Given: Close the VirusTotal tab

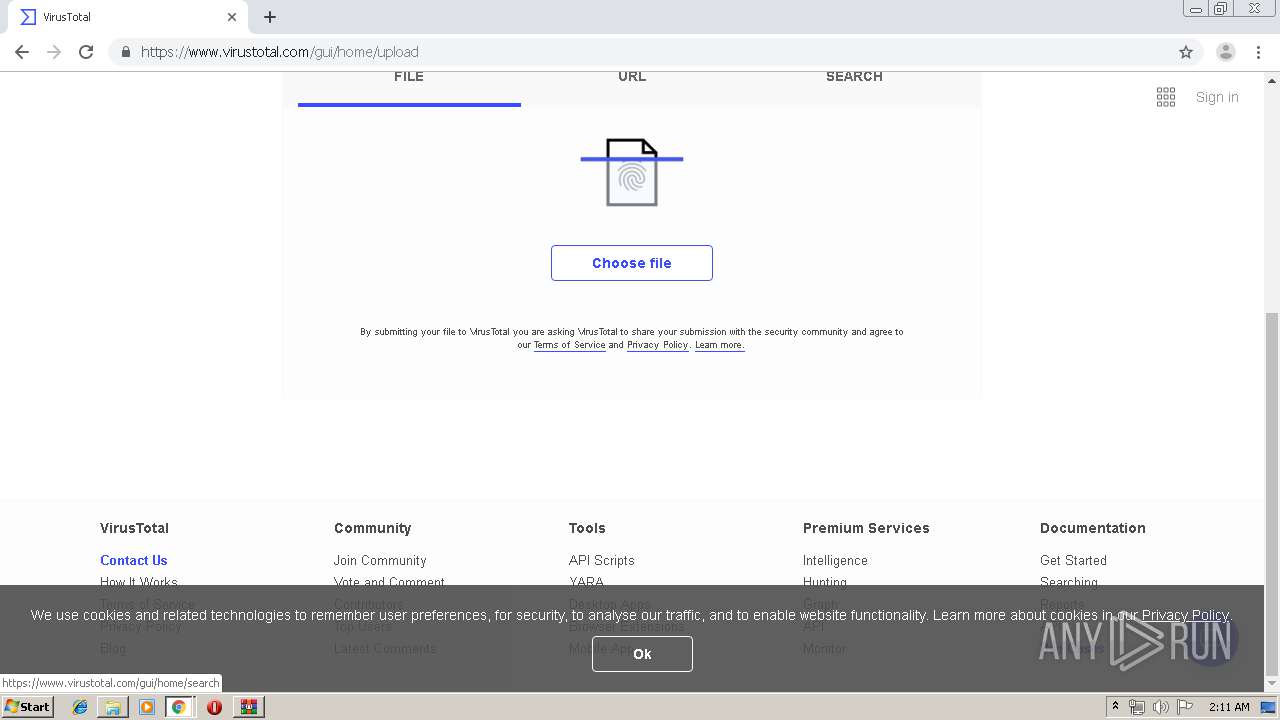Looking at the screenshot, I should (232, 17).
